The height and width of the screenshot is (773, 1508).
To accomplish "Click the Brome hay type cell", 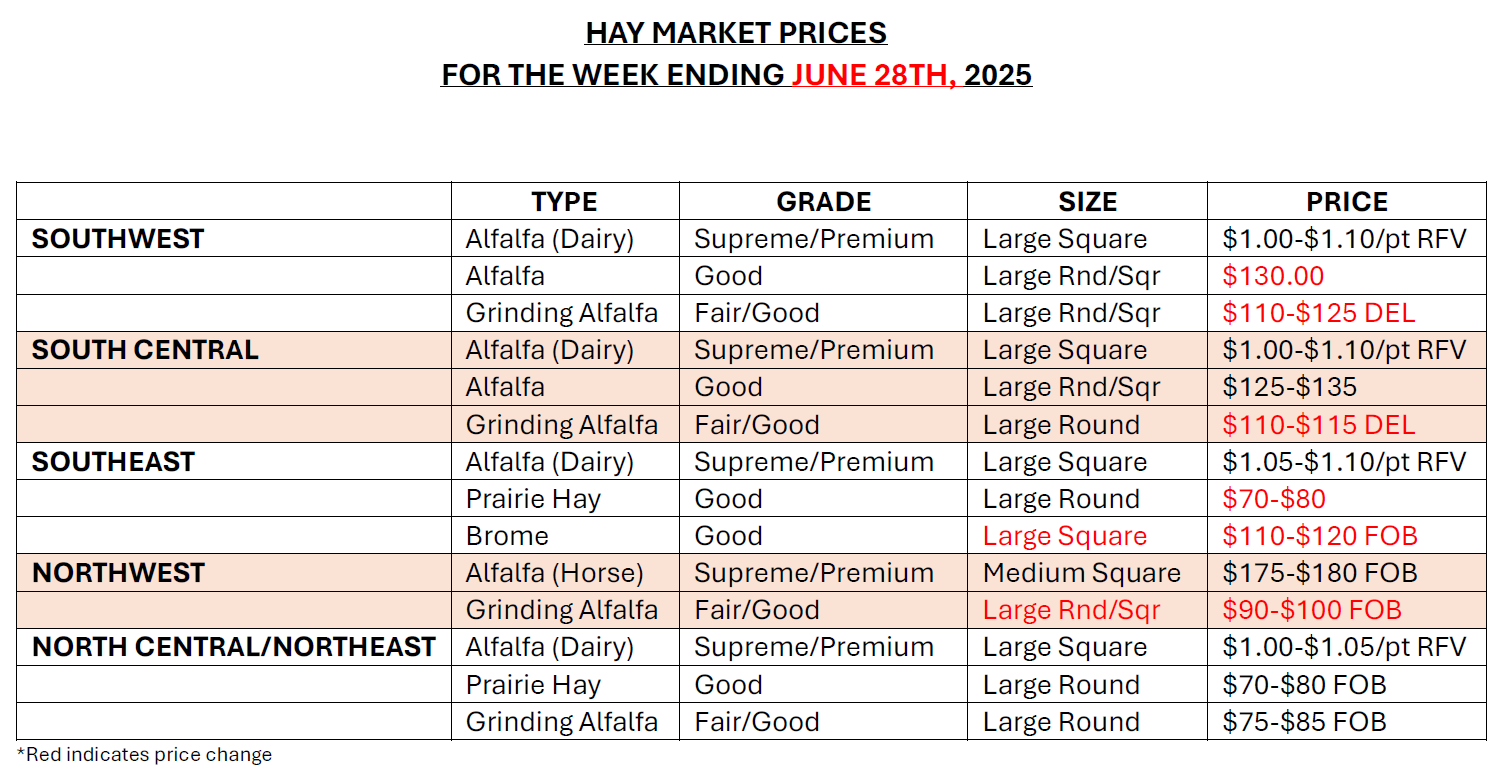I will [507, 536].
